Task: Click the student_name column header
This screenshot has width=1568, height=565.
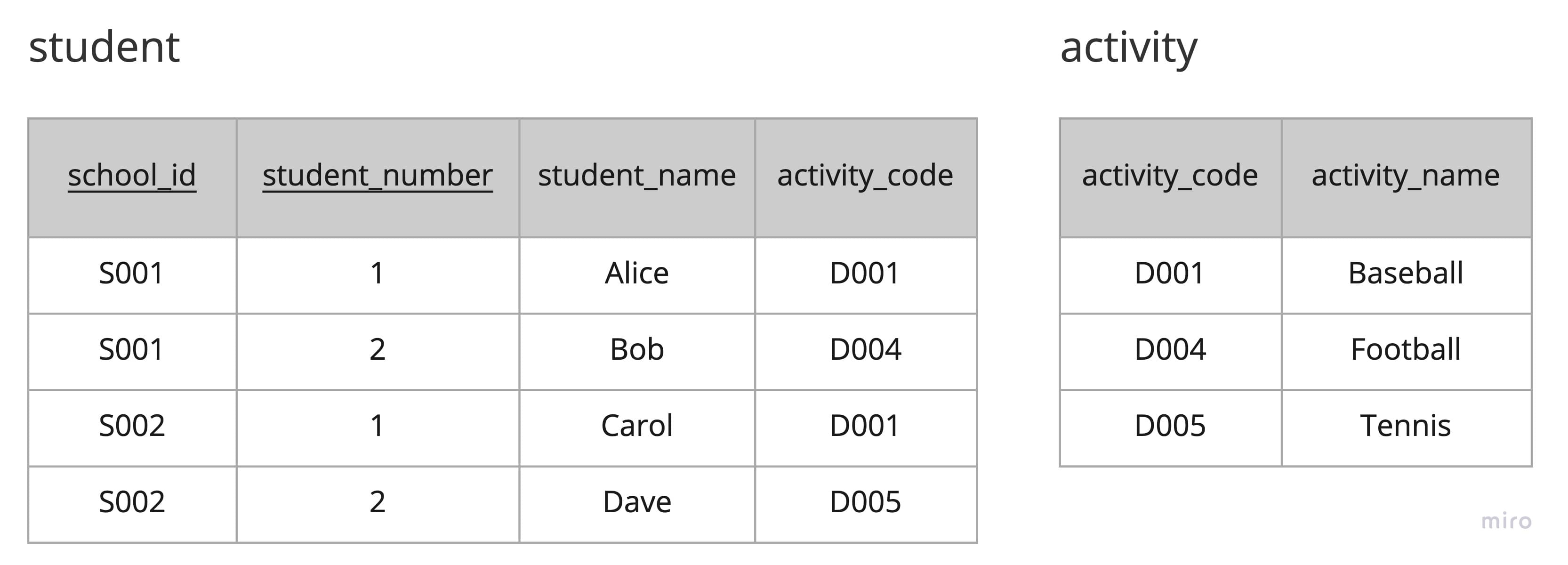Action: pos(637,176)
